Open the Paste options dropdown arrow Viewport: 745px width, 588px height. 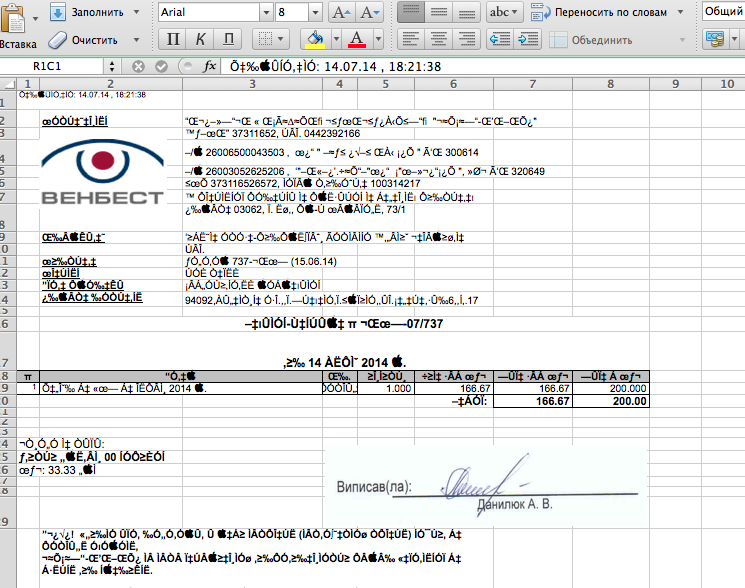[x=35, y=19]
